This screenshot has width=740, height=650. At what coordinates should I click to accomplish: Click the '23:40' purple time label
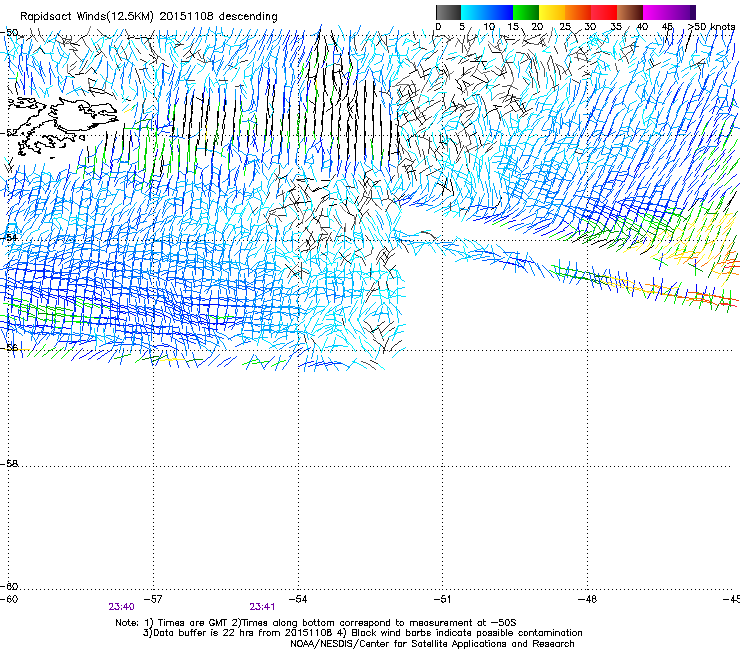click(x=121, y=607)
